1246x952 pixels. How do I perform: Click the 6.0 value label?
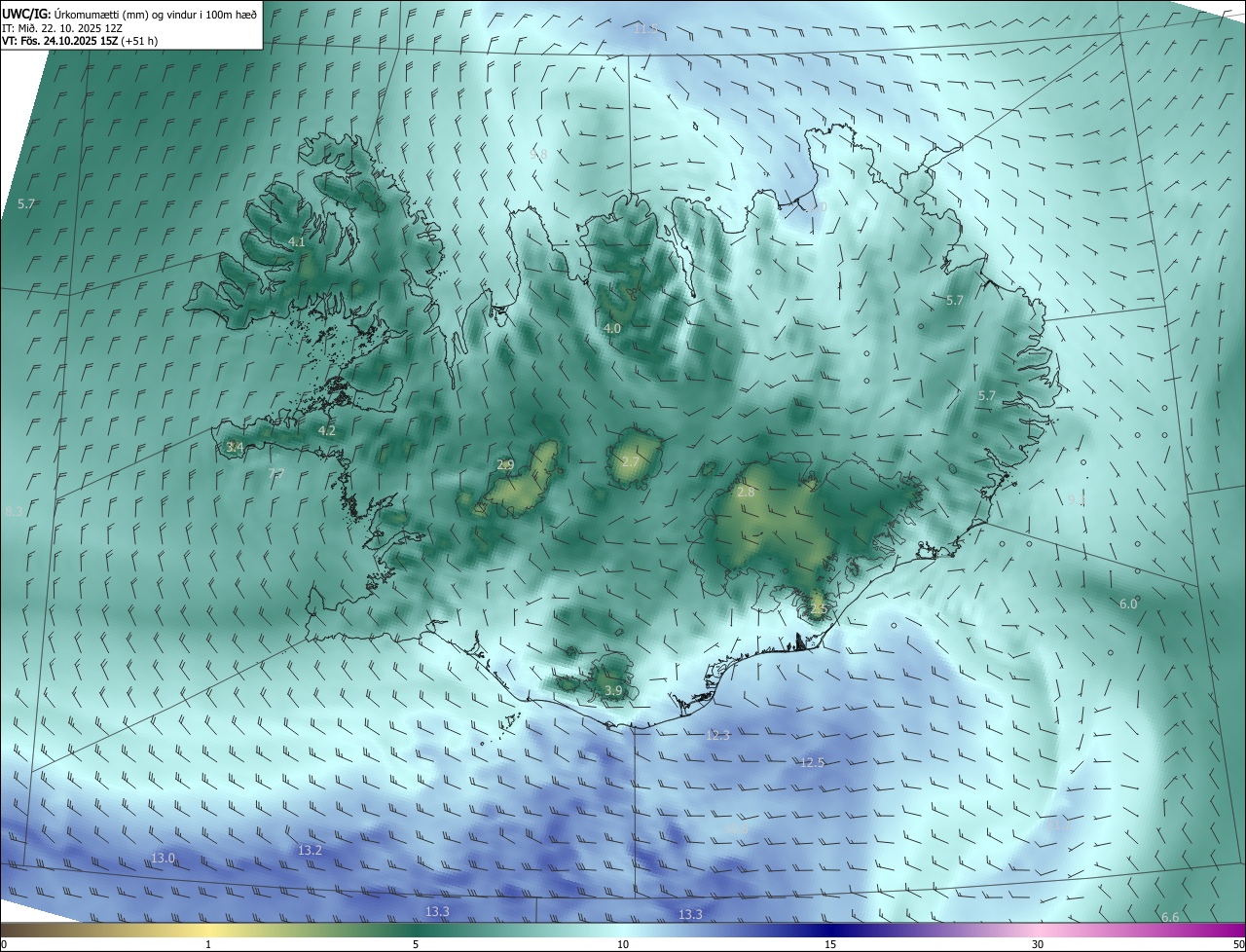(x=1128, y=604)
